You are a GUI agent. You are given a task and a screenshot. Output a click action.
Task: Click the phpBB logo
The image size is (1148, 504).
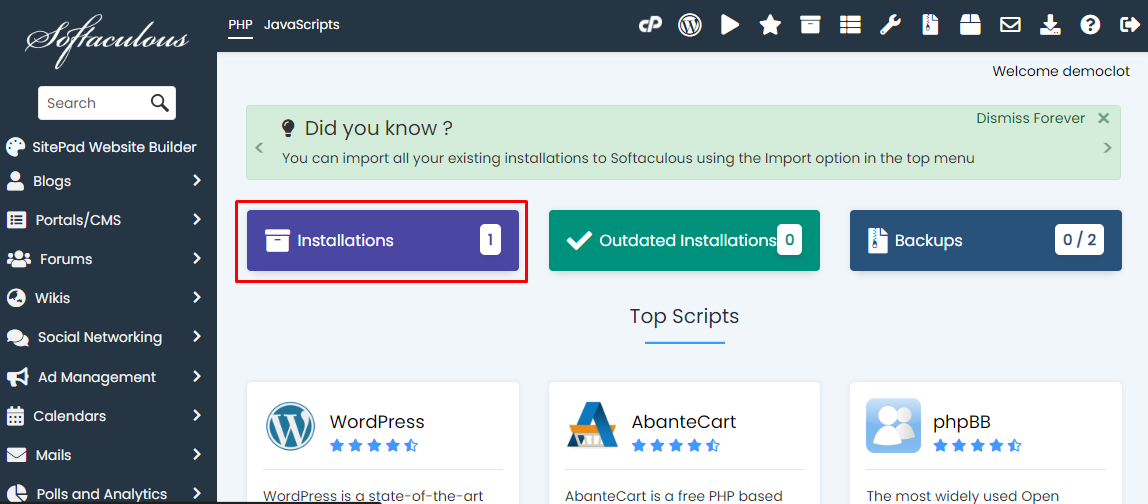[x=893, y=426]
